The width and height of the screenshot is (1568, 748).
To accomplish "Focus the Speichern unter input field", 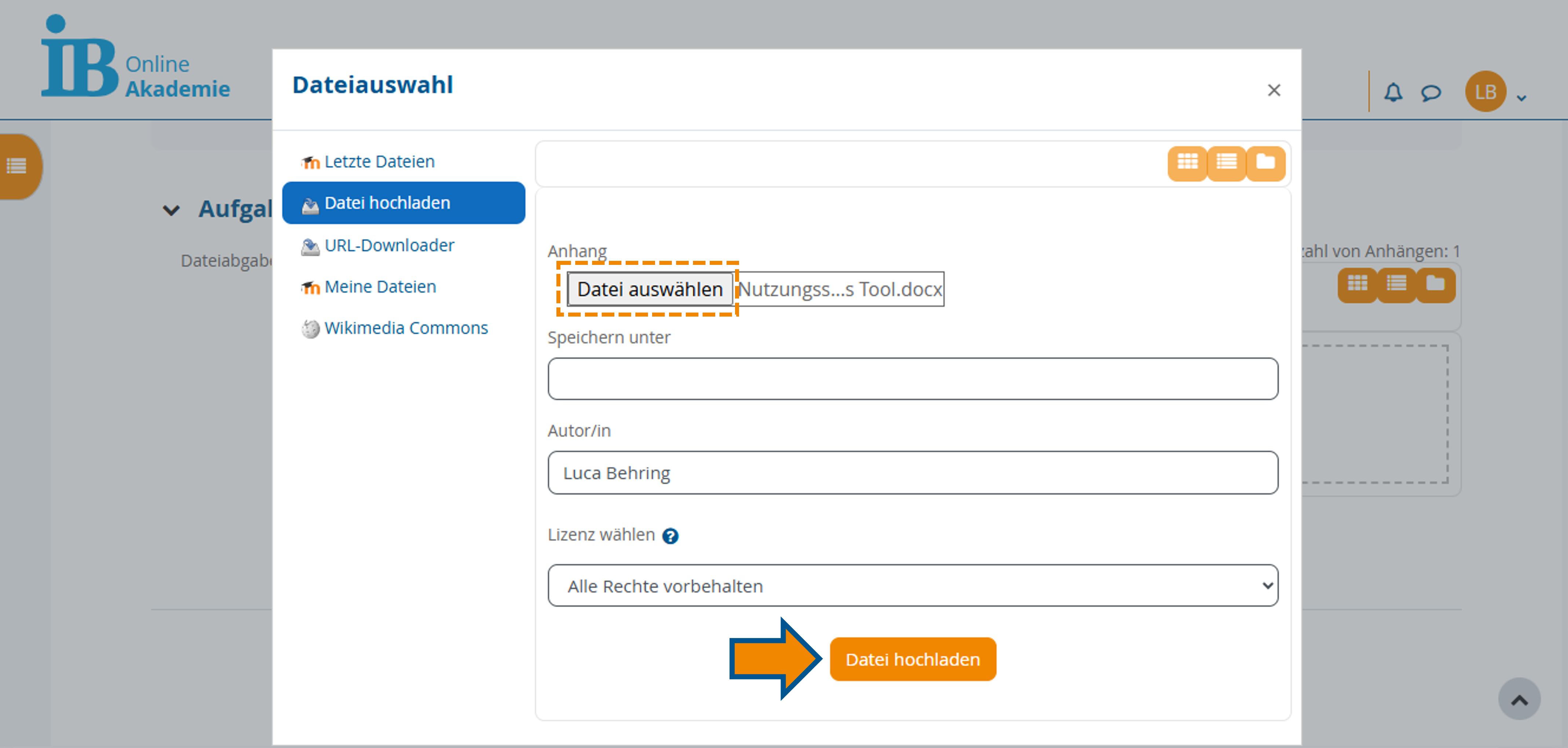I will pos(913,379).
